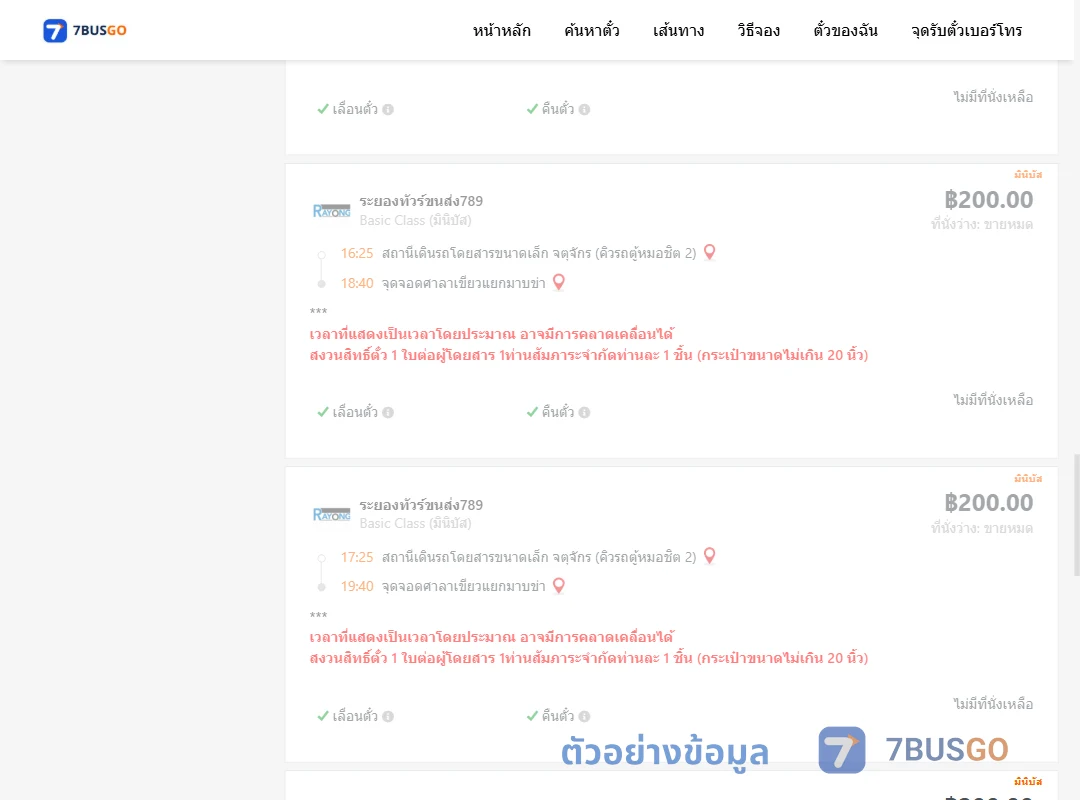
Task: Click map pin for 18:40 arrival stop
Action: [x=559, y=283]
